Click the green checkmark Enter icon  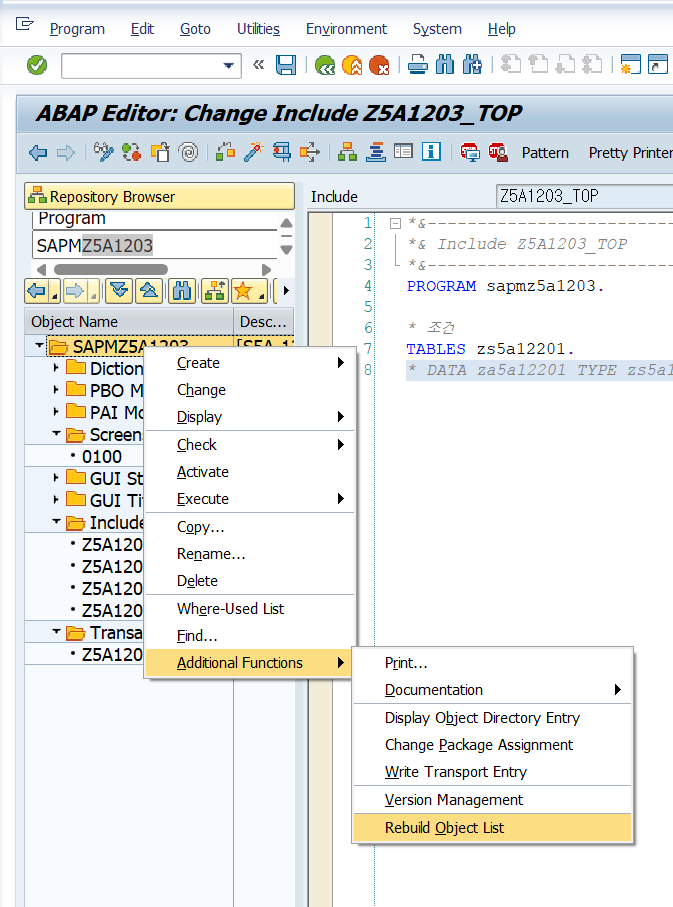(37, 65)
